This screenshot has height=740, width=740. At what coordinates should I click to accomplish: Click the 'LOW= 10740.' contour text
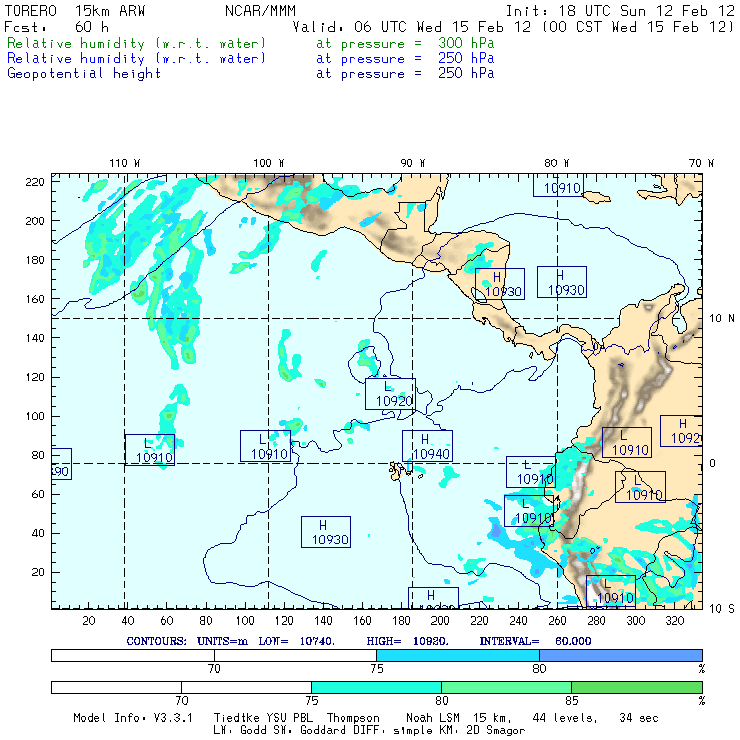tap(296, 641)
